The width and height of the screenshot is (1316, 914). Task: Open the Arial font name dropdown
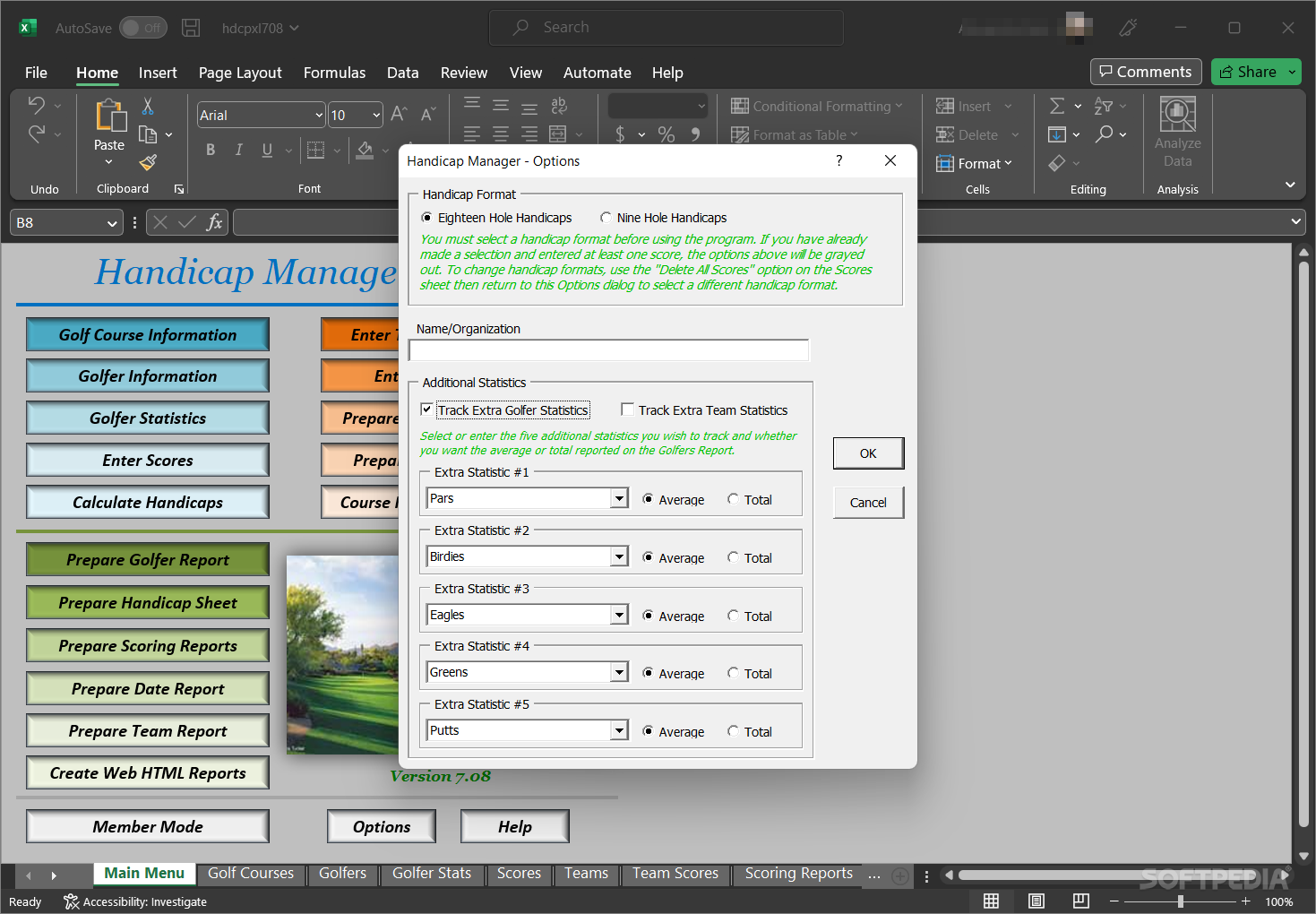(319, 115)
